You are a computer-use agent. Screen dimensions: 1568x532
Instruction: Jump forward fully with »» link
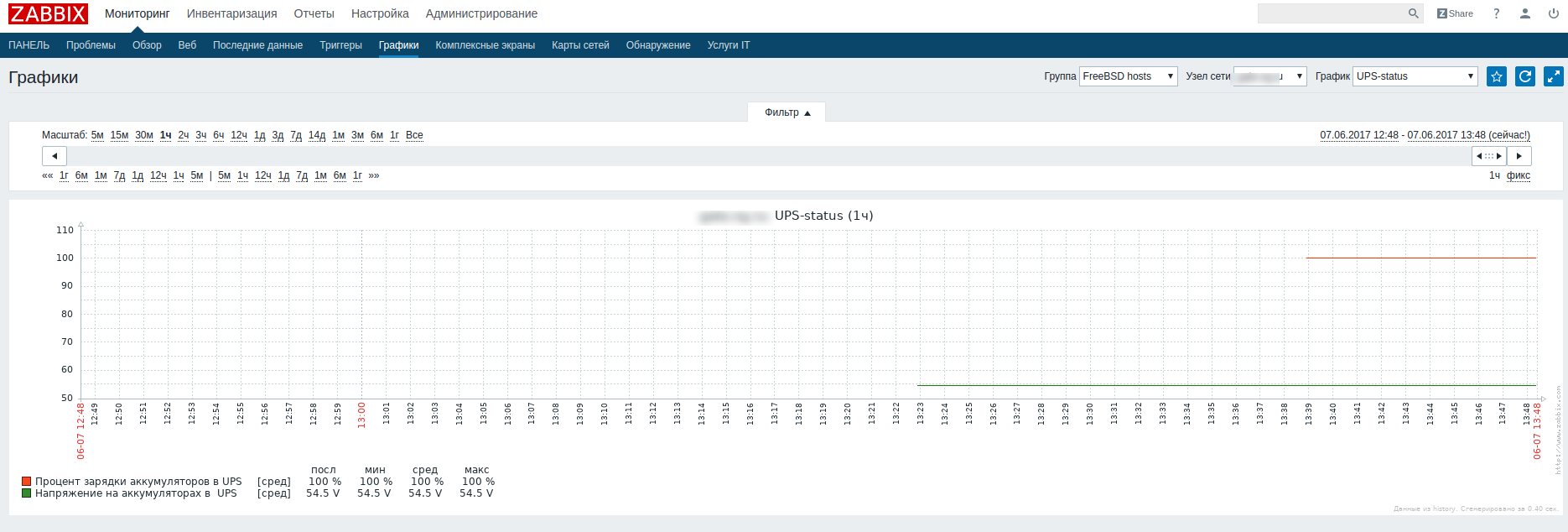(x=374, y=175)
